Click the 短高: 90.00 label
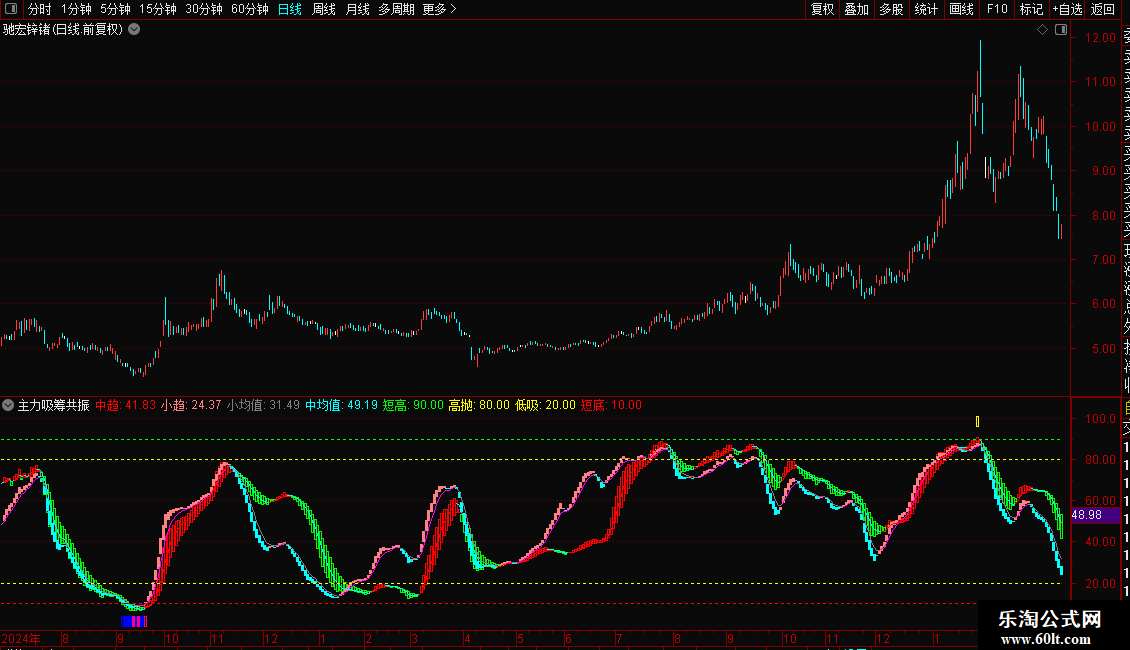The image size is (1130, 650). (x=413, y=405)
